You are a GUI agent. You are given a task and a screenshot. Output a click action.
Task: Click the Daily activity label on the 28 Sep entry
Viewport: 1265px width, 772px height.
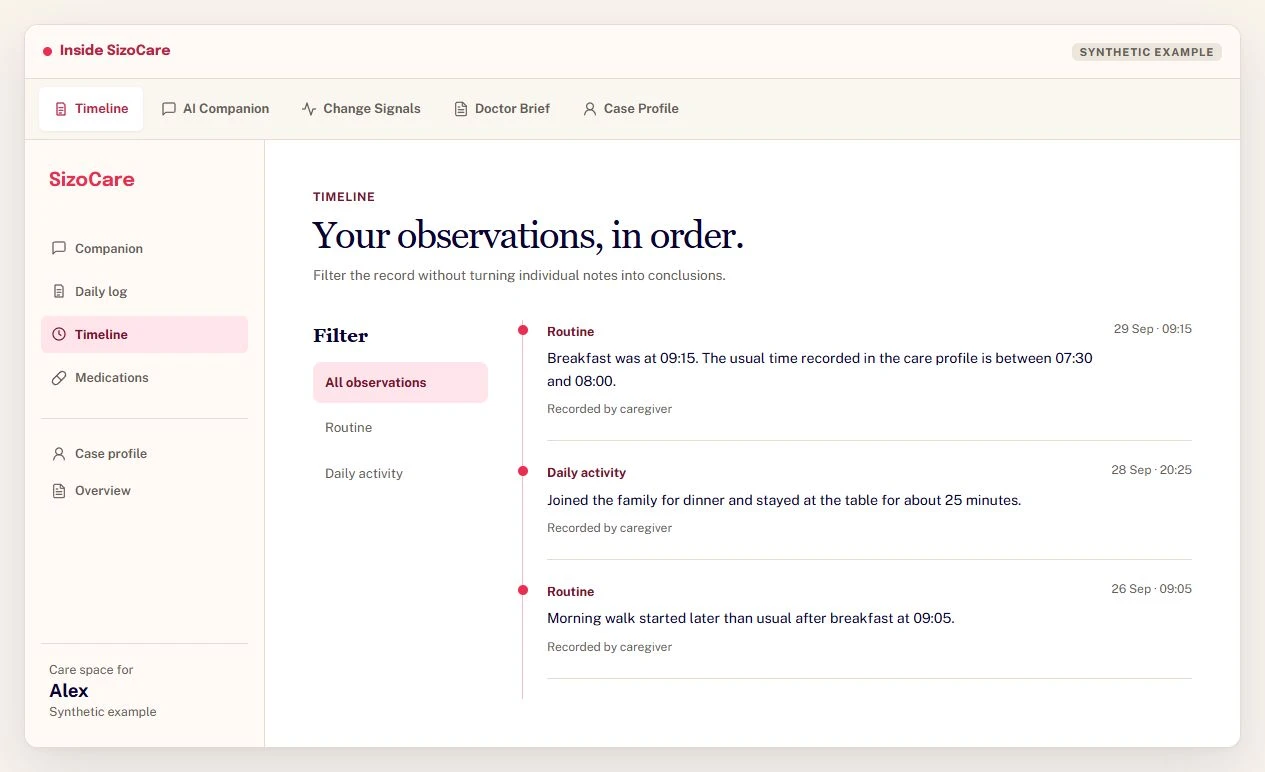pos(586,472)
